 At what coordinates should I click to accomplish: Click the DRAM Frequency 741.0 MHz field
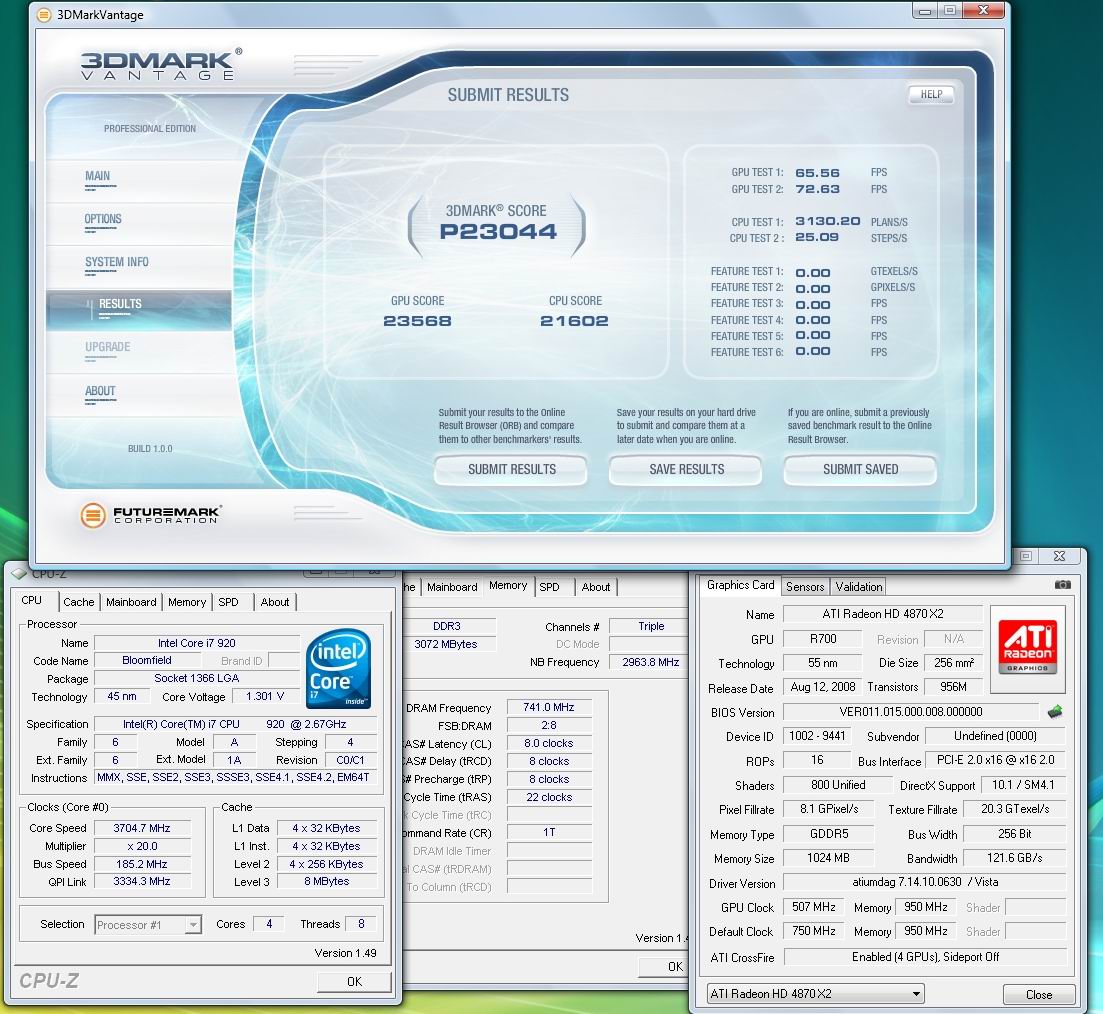coord(549,707)
